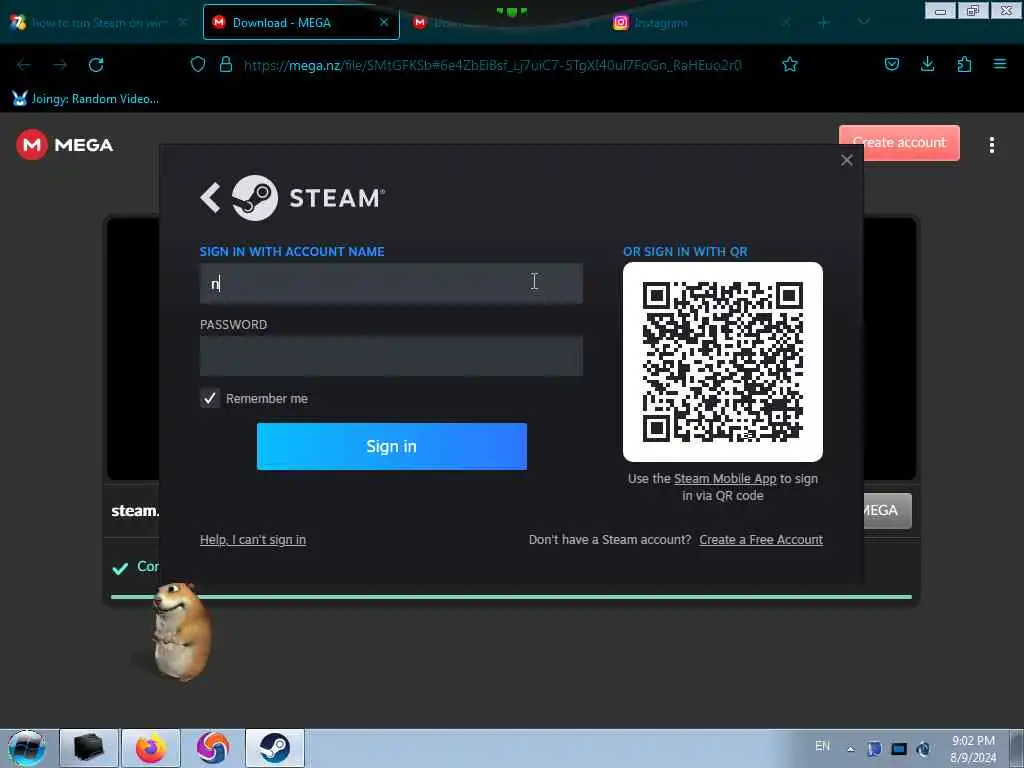
Task: Click the action center flag tray icon
Action: pos(874,749)
